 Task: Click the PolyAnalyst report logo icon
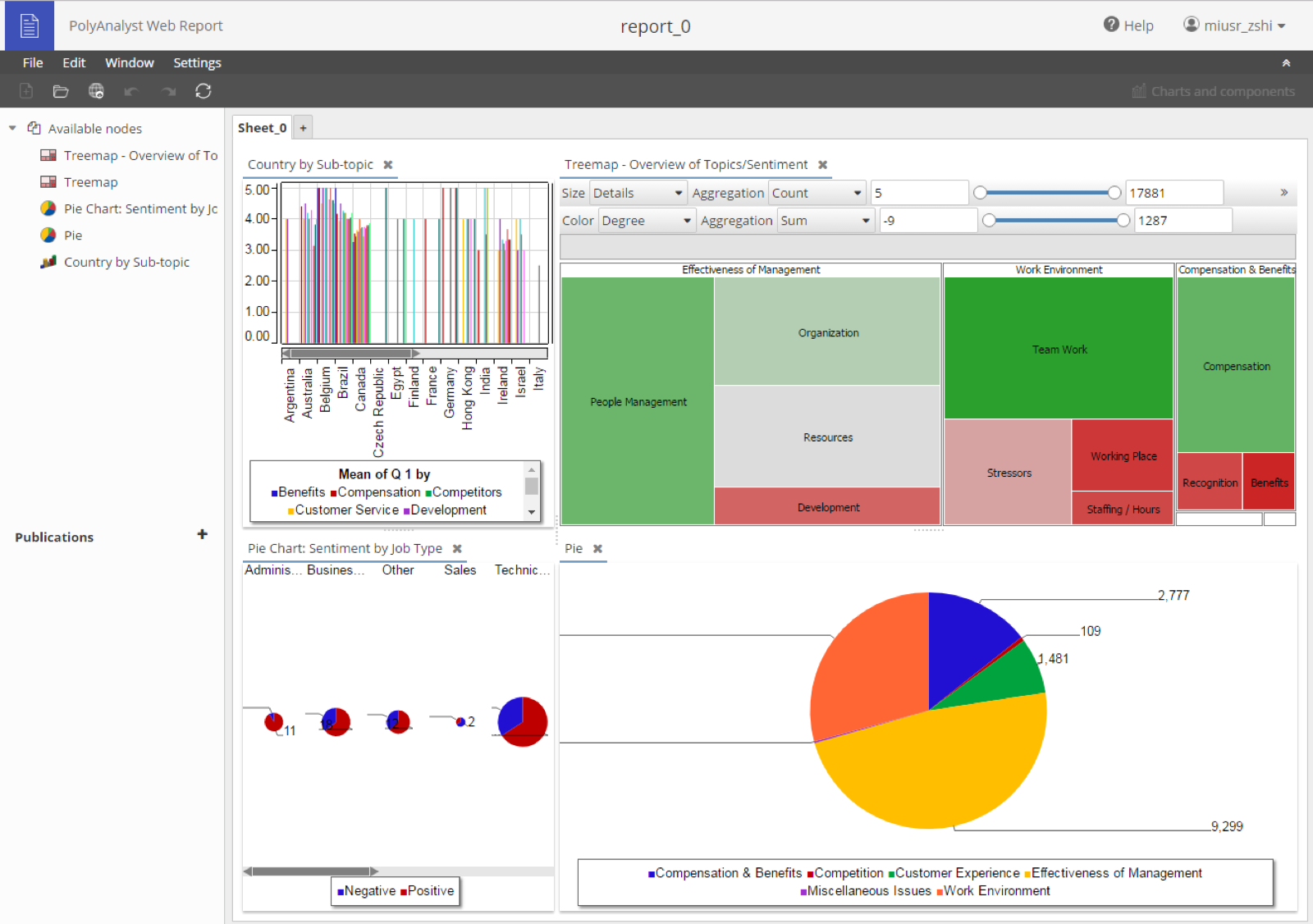coord(30,25)
